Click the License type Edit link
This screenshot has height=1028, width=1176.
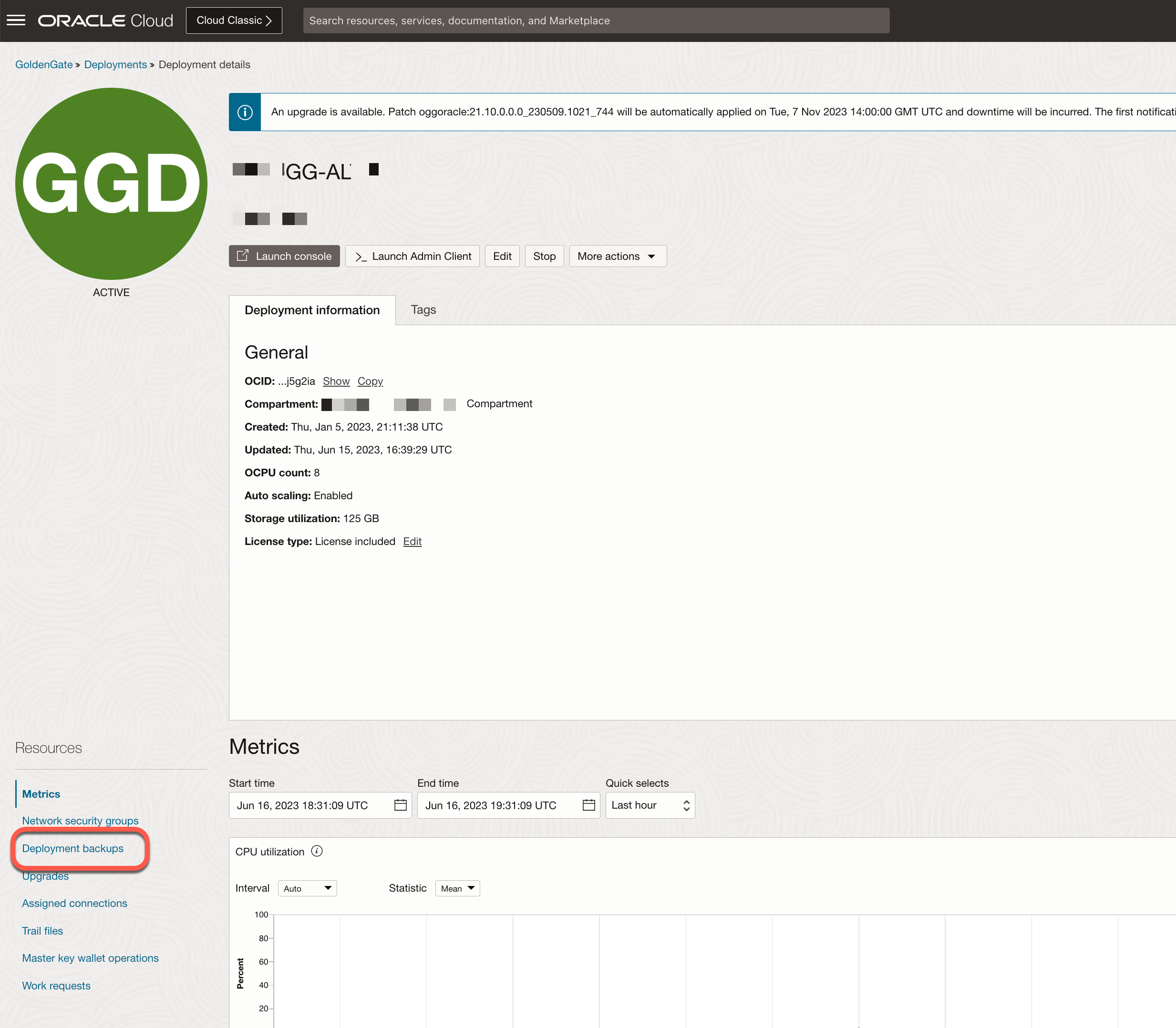point(411,541)
